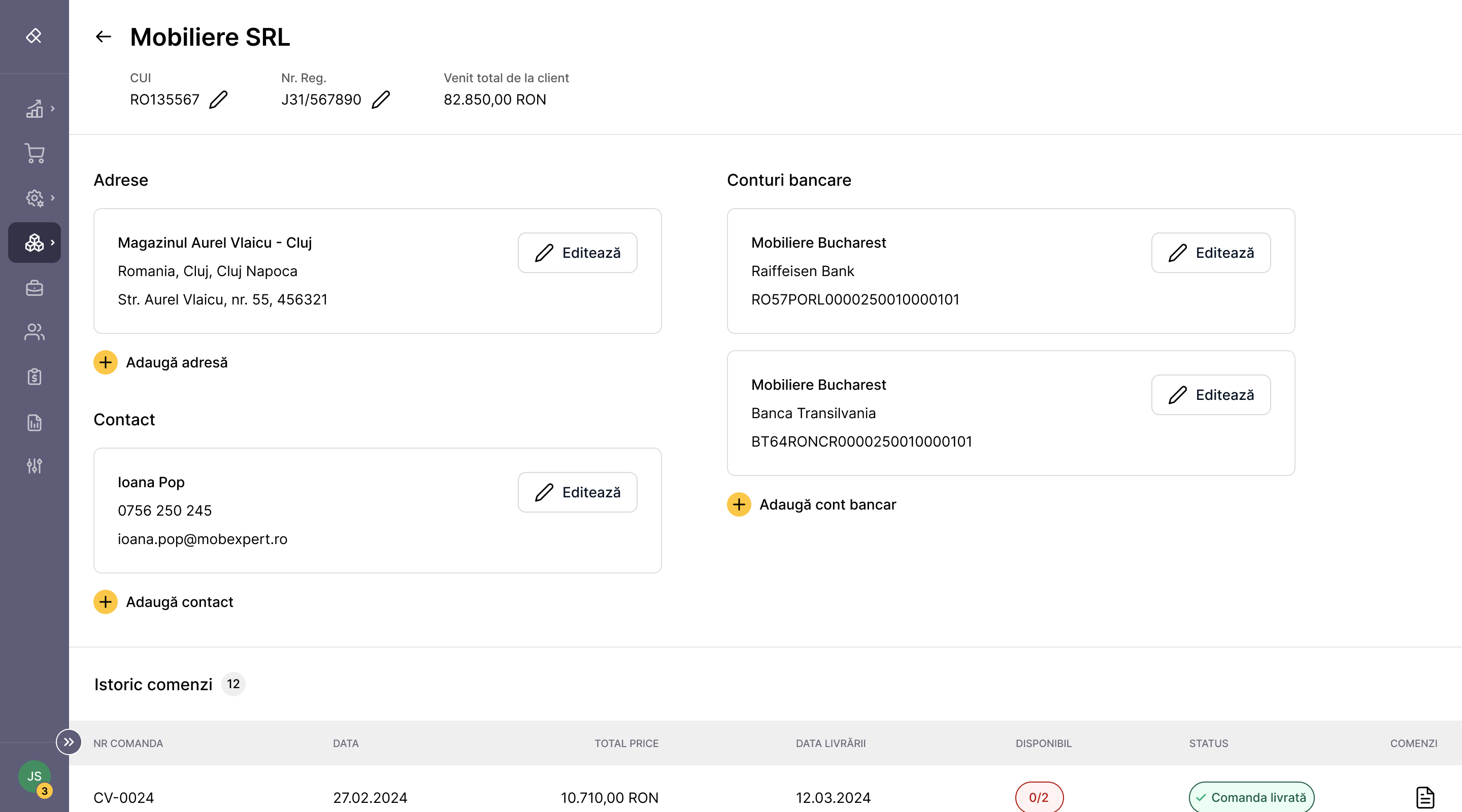Open the report document sidebar section

tap(34, 422)
